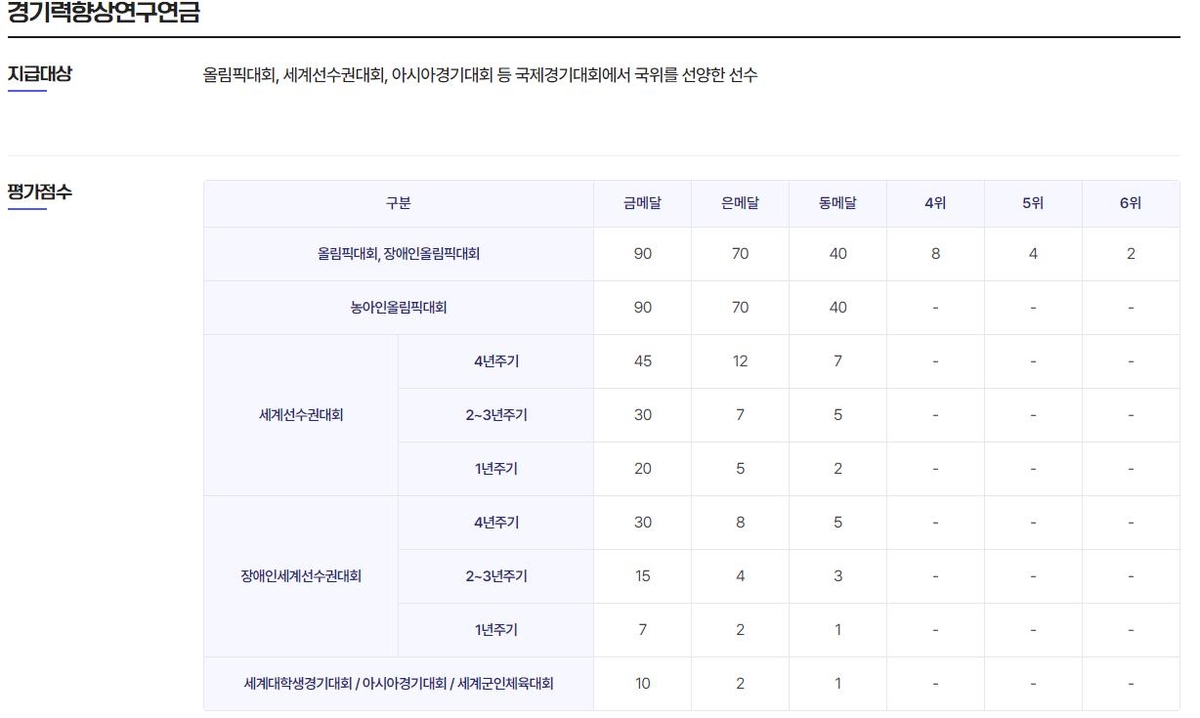Select the 농아인올림픽대회 row label
Image resolution: width=1200 pixels, height=718 pixels.
[x=398, y=307]
